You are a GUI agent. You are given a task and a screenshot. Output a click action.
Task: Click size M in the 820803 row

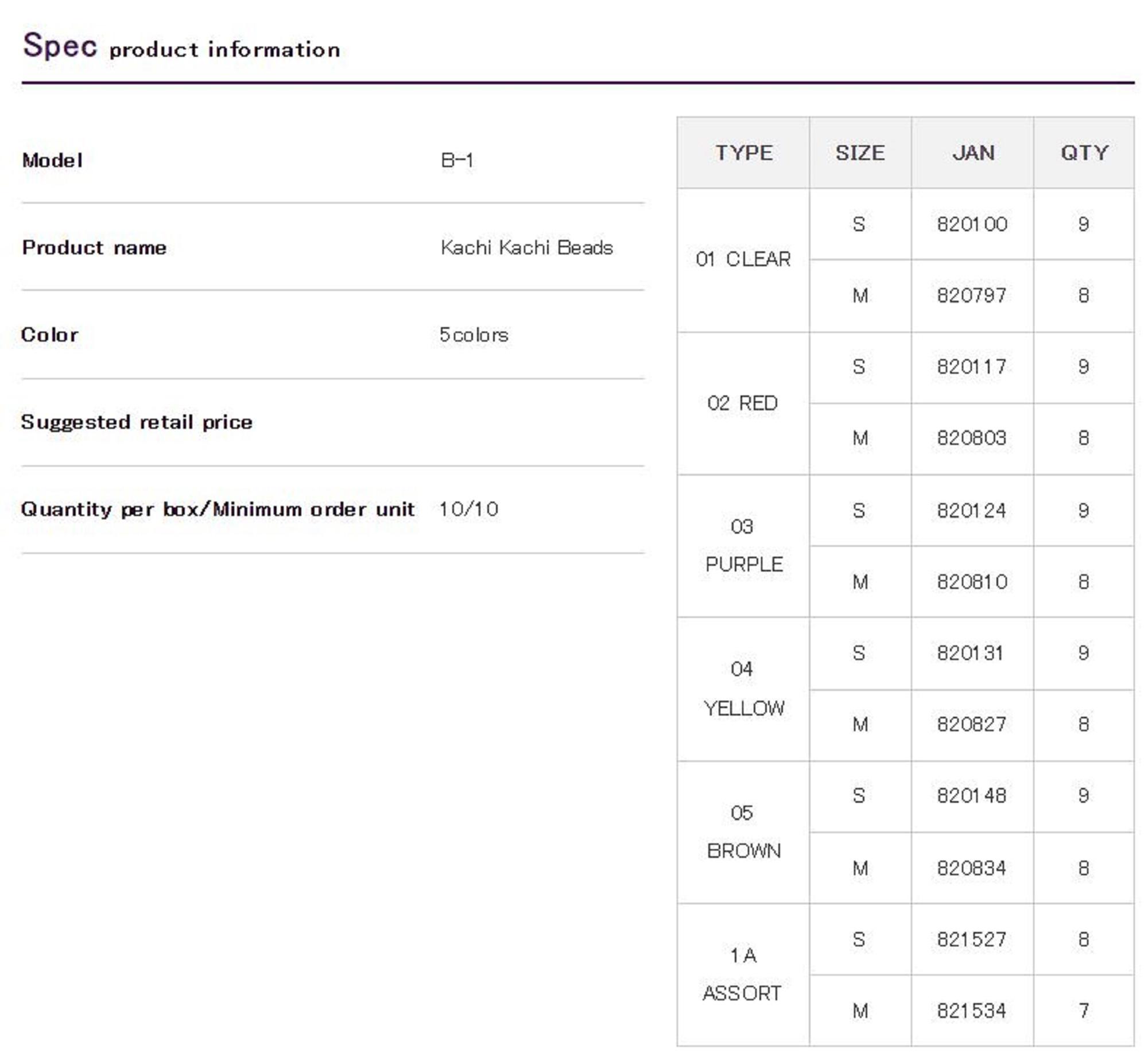[x=860, y=438]
